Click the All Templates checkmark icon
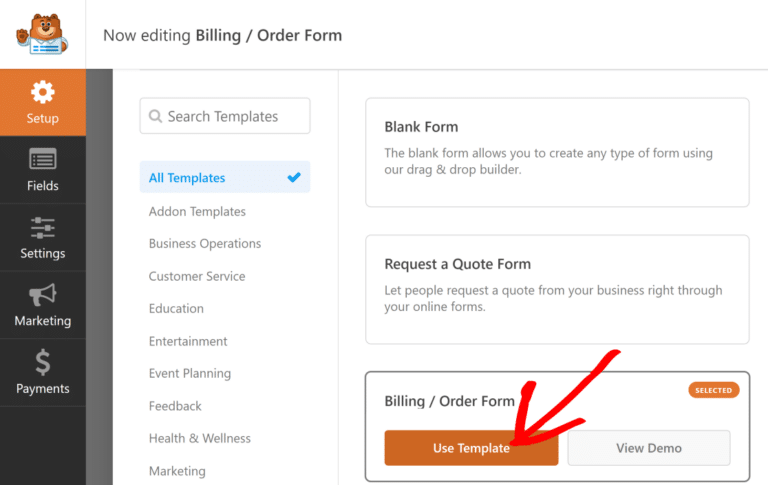Image resolution: width=768 pixels, height=485 pixels. click(294, 178)
